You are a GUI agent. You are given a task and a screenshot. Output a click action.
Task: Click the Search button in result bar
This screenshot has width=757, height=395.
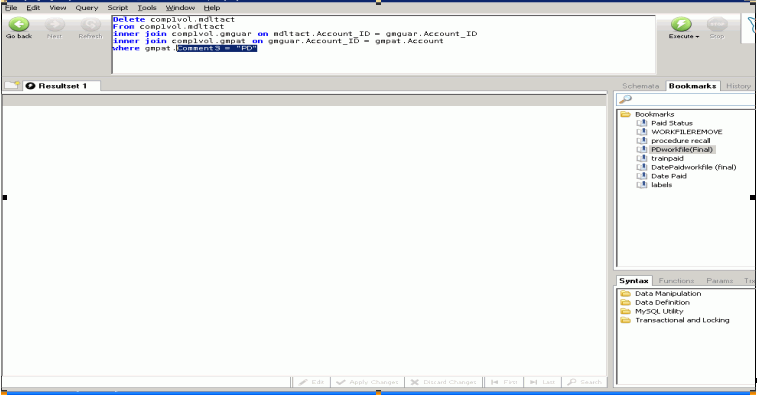point(585,382)
